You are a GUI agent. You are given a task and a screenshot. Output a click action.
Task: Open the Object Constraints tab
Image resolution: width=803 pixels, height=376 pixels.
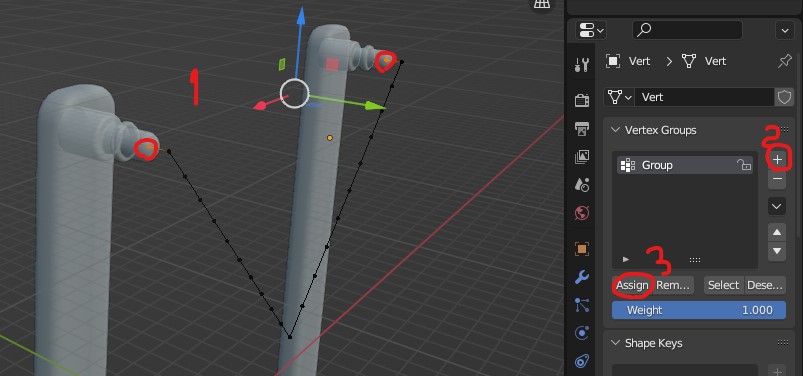coord(582,361)
